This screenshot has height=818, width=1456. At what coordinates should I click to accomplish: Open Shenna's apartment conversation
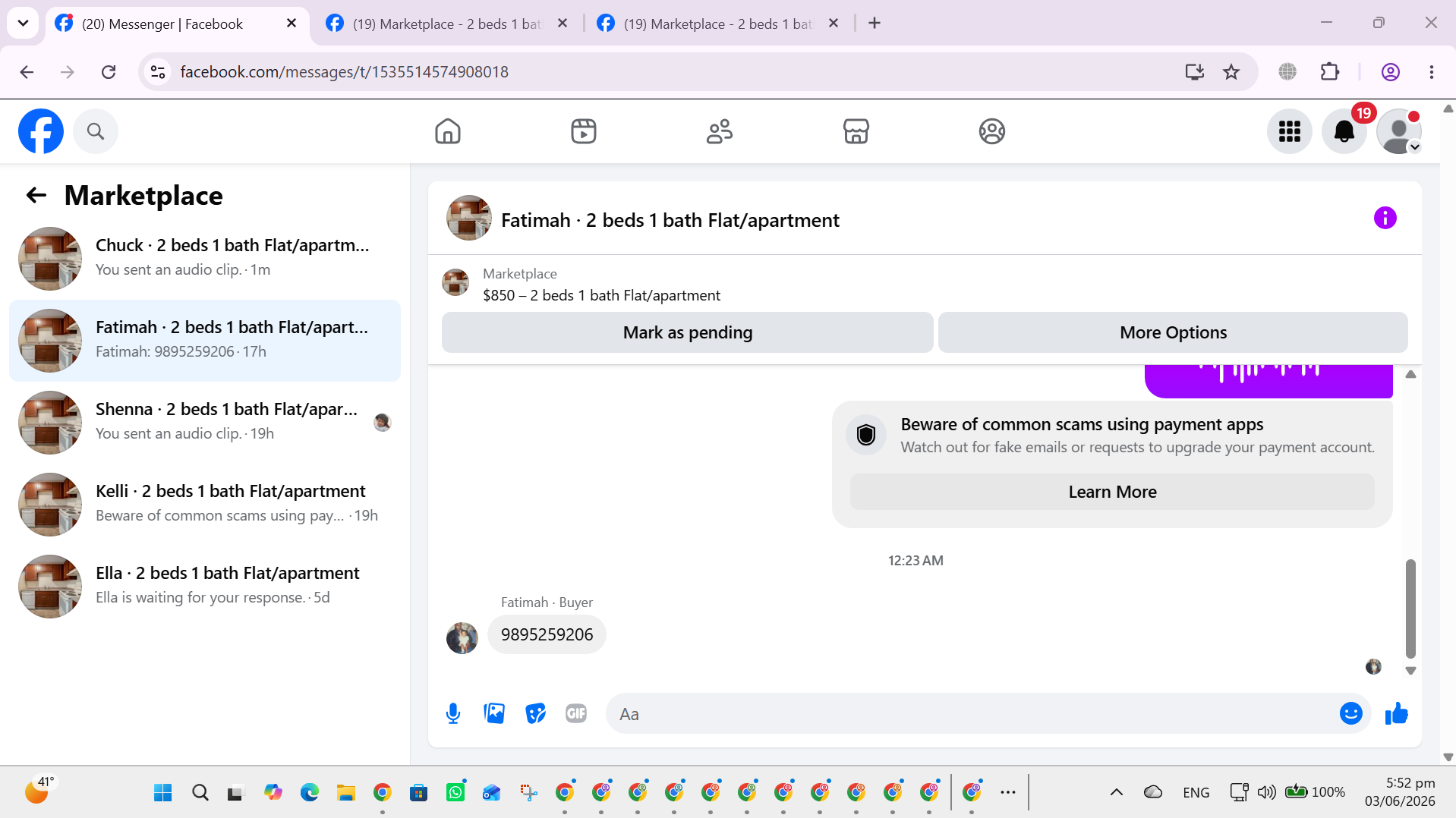pyautogui.click(x=205, y=423)
